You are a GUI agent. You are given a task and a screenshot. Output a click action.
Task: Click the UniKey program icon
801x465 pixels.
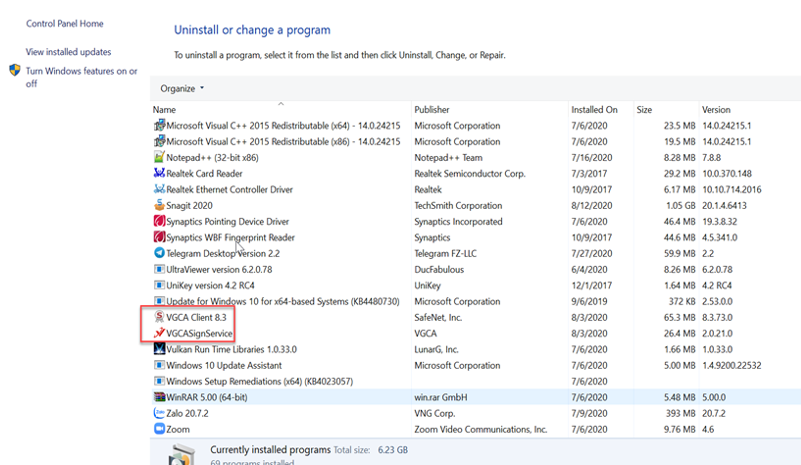[x=159, y=285]
